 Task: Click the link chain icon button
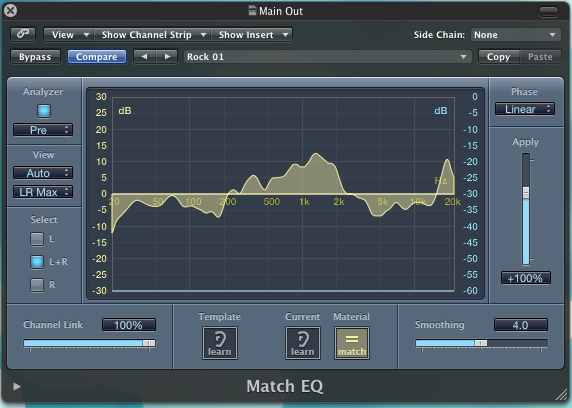pos(23,34)
